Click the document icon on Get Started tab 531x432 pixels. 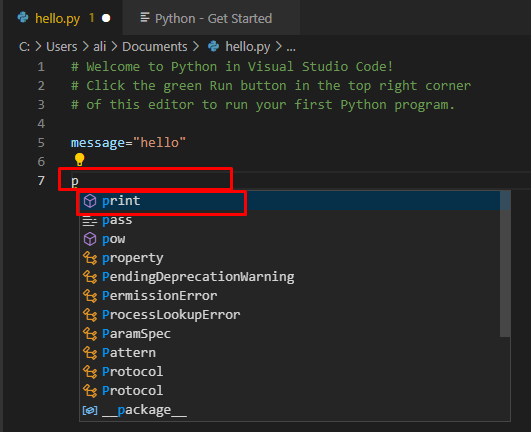[x=145, y=18]
